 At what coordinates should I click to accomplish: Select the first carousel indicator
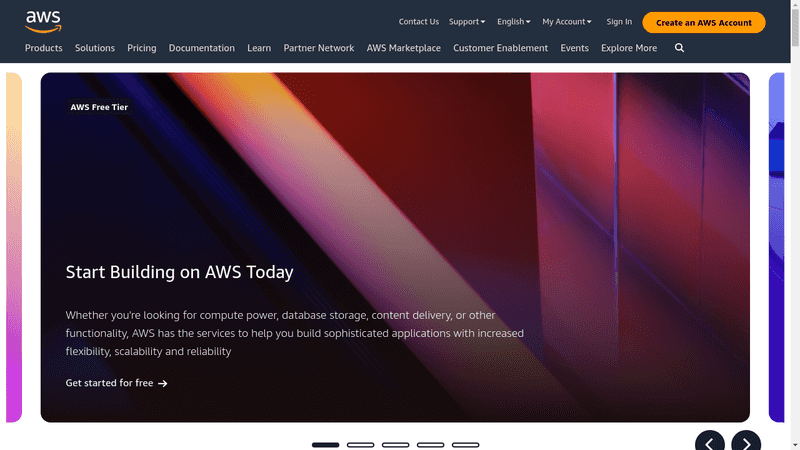pyautogui.click(x=325, y=444)
